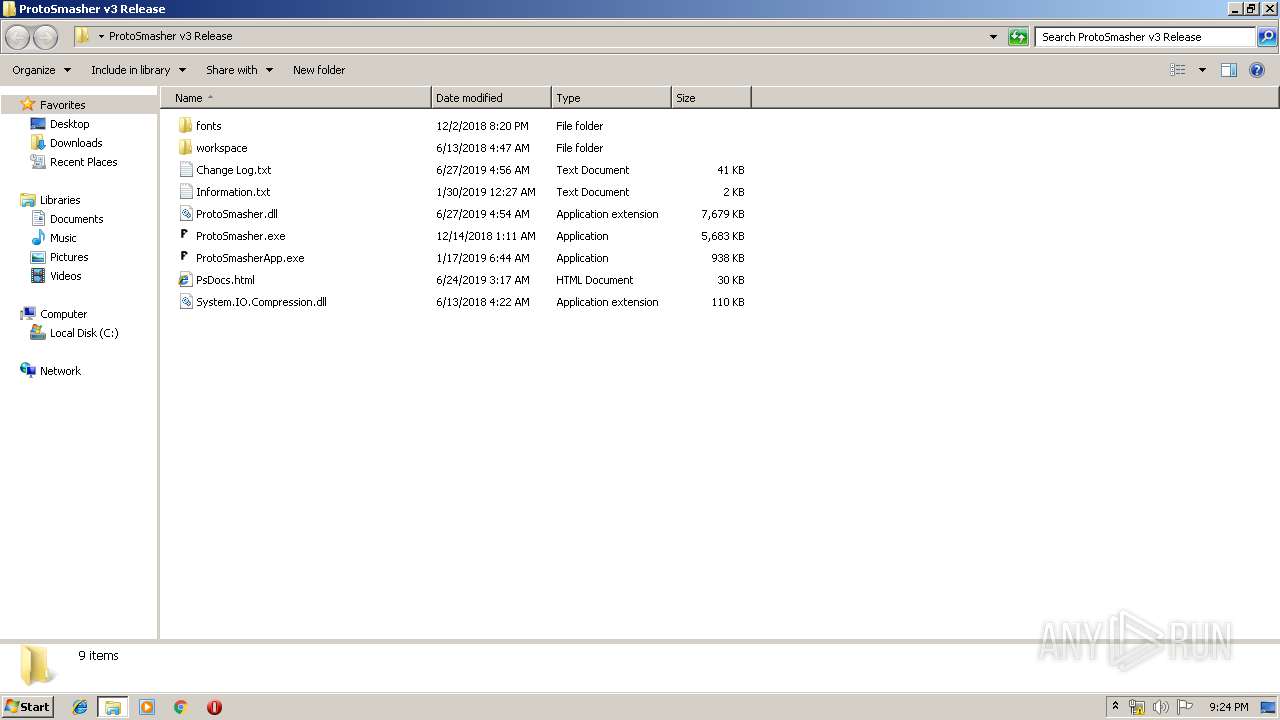
Task: Select the System.IO.Compression.dll file icon
Action: pos(185,302)
